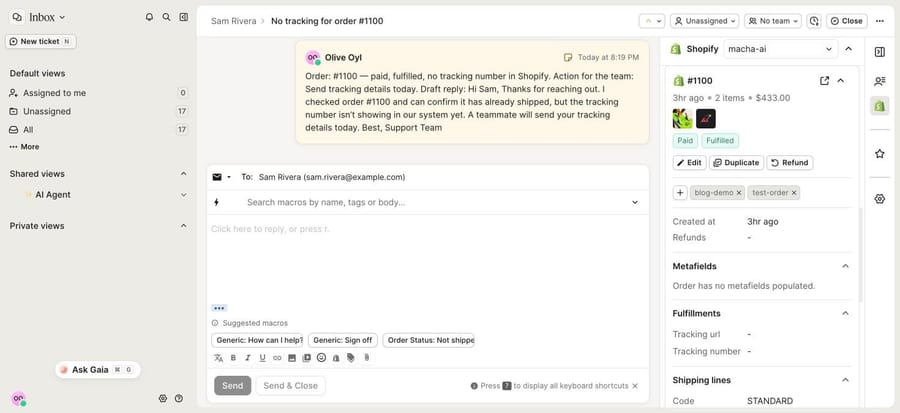This screenshot has width=900, height=413.
Task: Click the star icon in the right rail
Action: tap(879, 154)
